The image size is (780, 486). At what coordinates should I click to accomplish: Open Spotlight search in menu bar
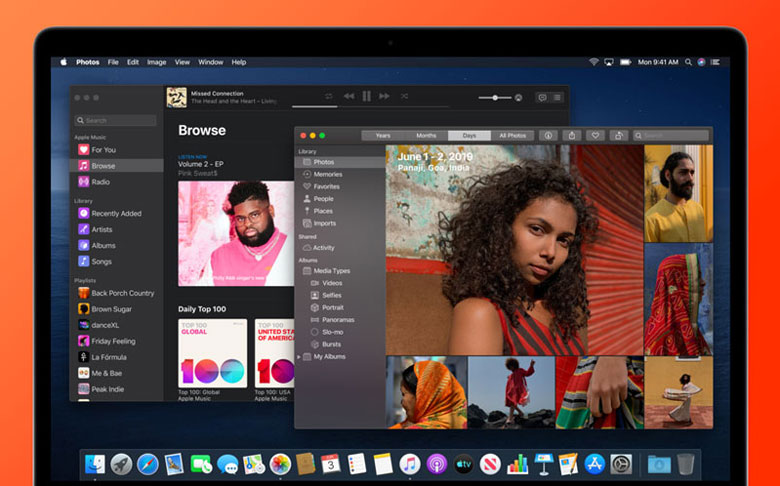688,62
